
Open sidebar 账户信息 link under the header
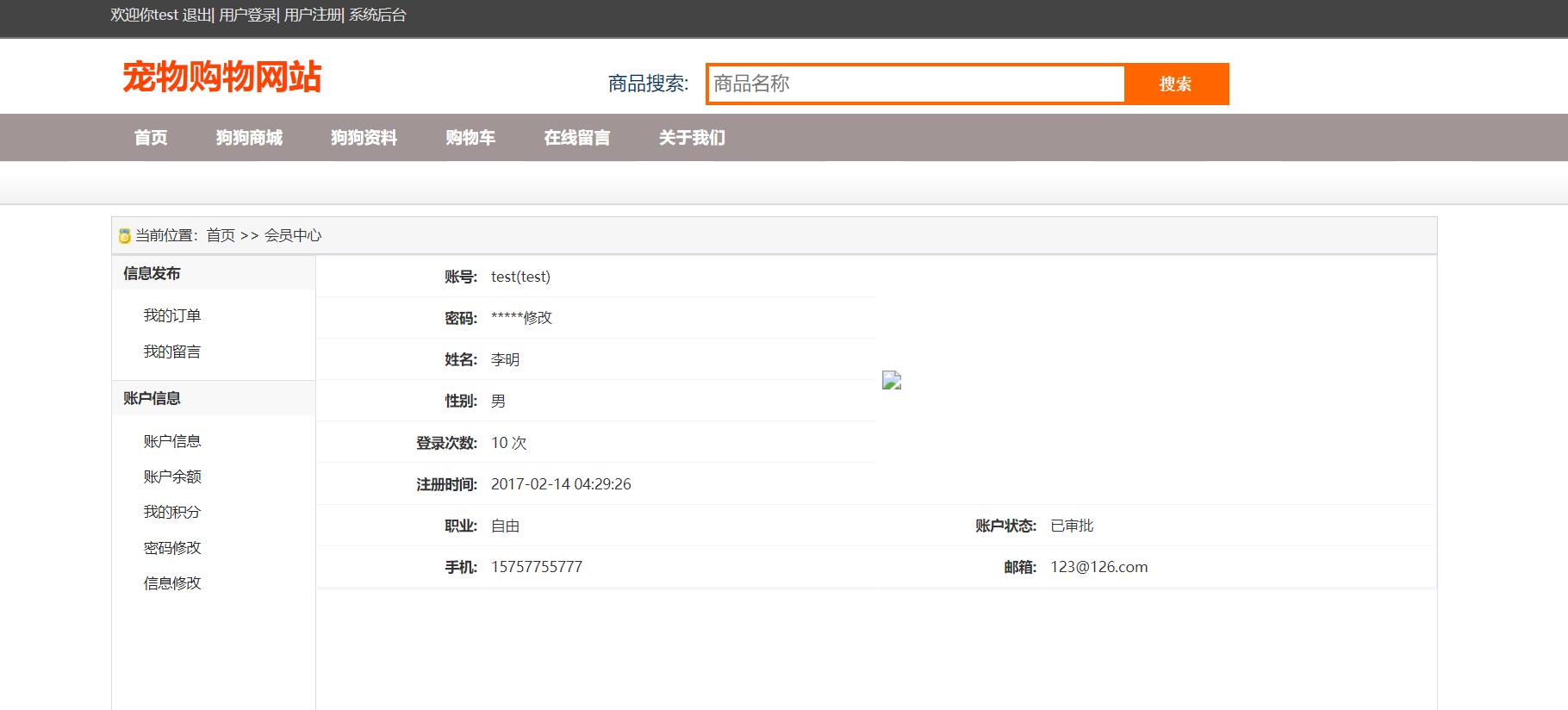pos(172,441)
